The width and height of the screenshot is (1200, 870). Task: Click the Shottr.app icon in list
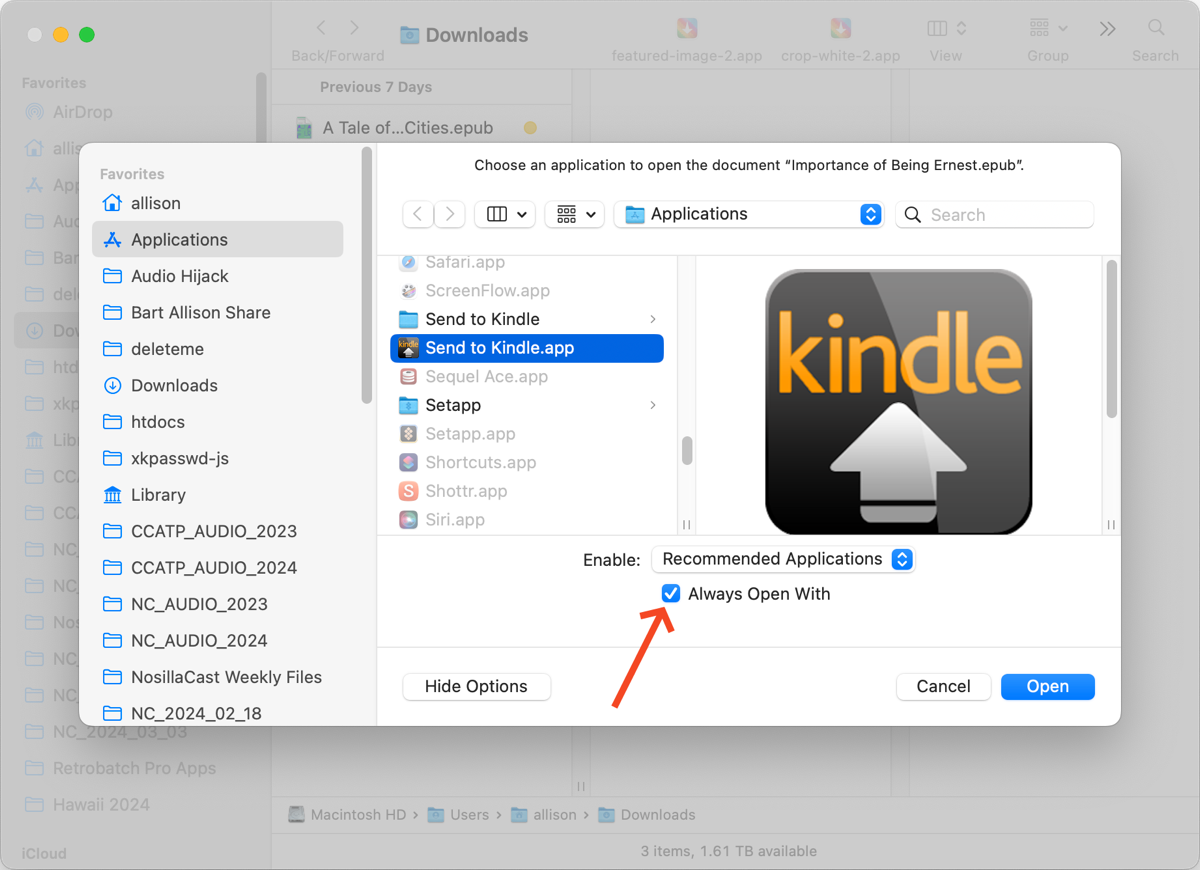[408, 491]
